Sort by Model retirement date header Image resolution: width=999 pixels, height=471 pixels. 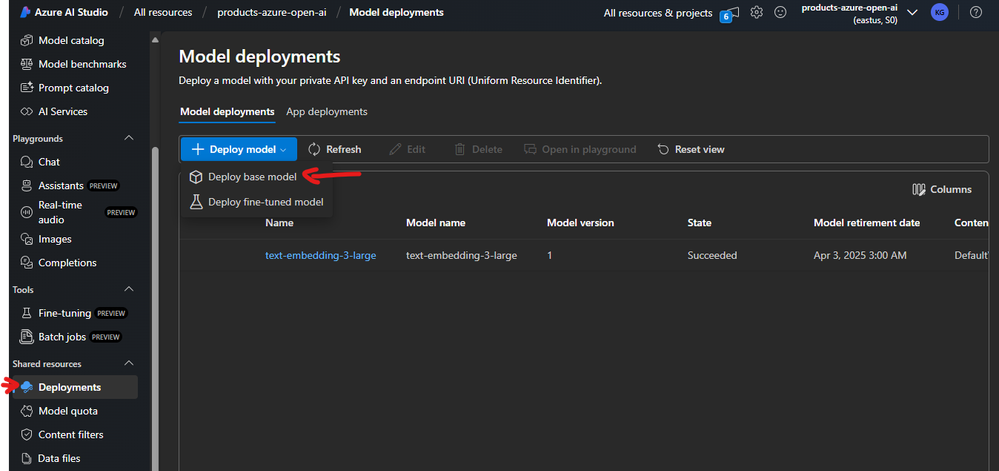point(866,223)
